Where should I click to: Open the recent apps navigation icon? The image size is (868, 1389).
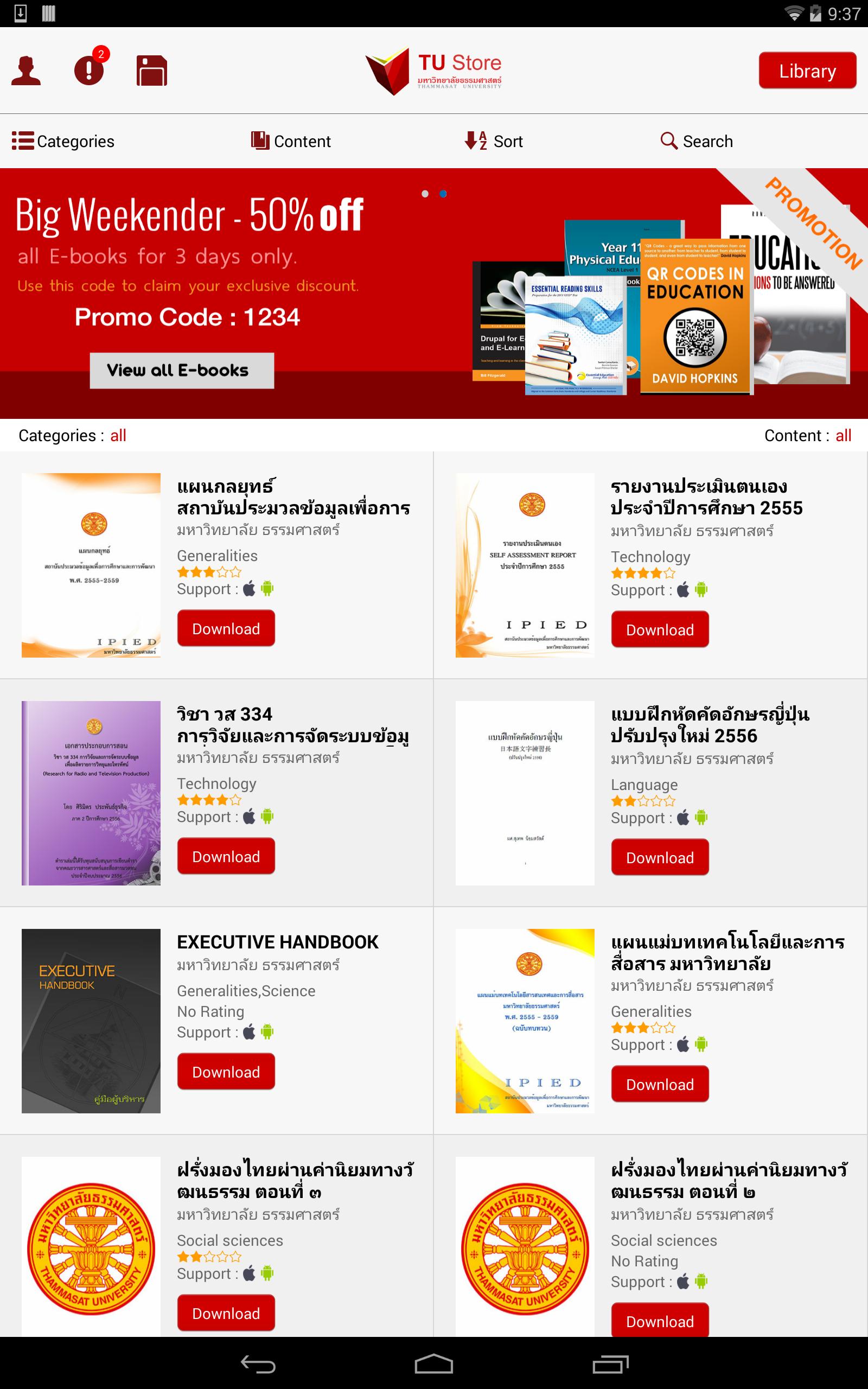[610, 1363]
